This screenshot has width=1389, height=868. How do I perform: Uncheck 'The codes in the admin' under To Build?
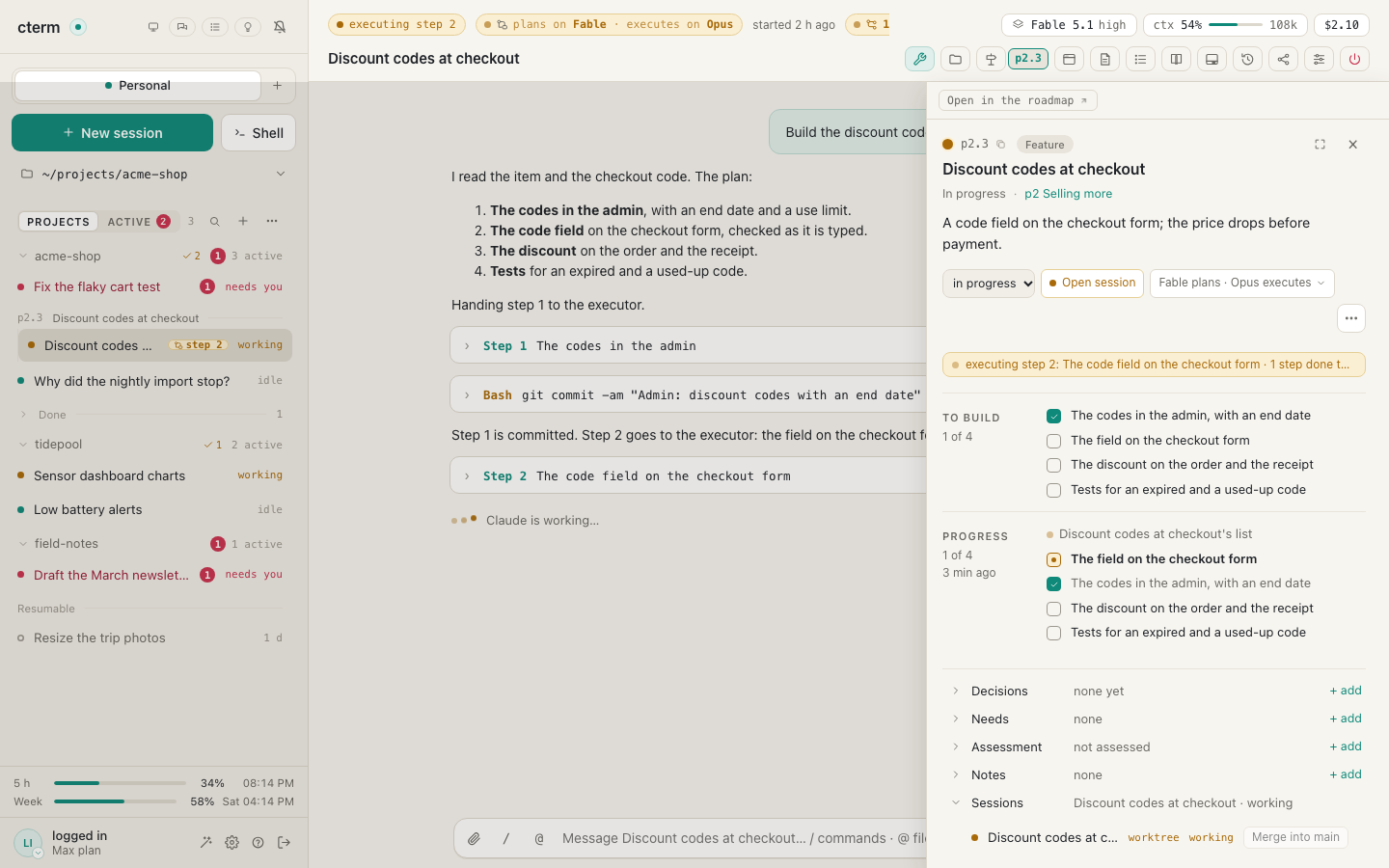pyautogui.click(x=1053, y=416)
